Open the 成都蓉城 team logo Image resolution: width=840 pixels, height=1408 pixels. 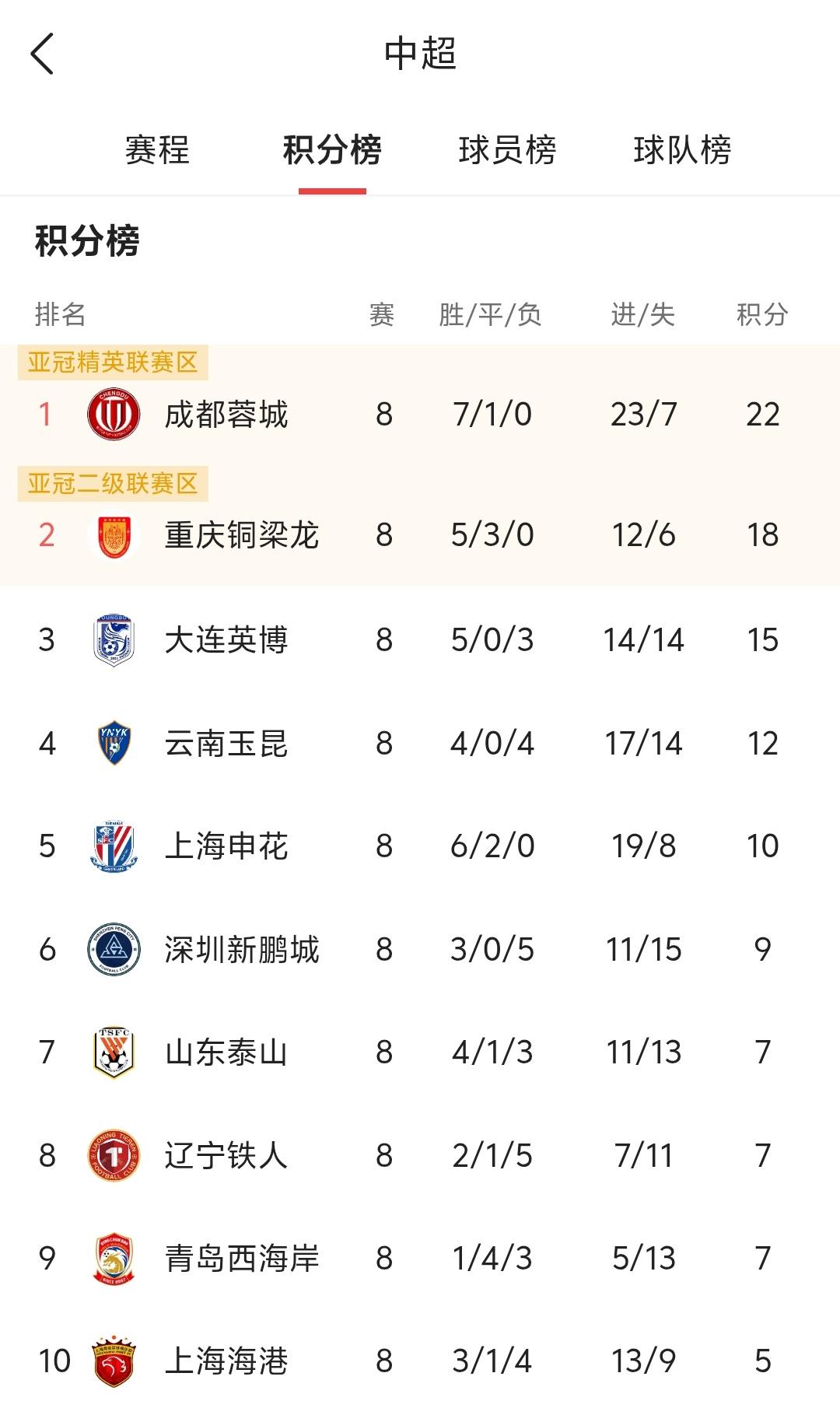[114, 414]
